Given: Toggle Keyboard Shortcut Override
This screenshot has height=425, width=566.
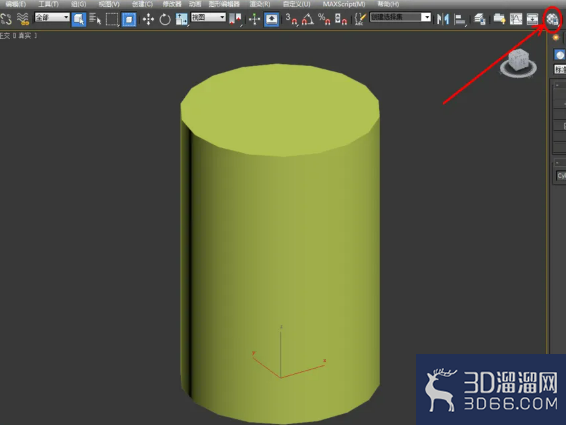Looking at the screenshot, I should (x=271, y=19).
